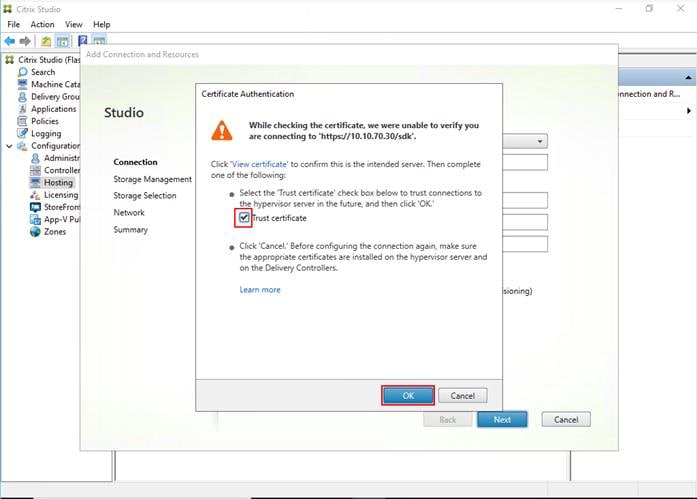Collapse the Configuration tree node

click(x=9, y=146)
